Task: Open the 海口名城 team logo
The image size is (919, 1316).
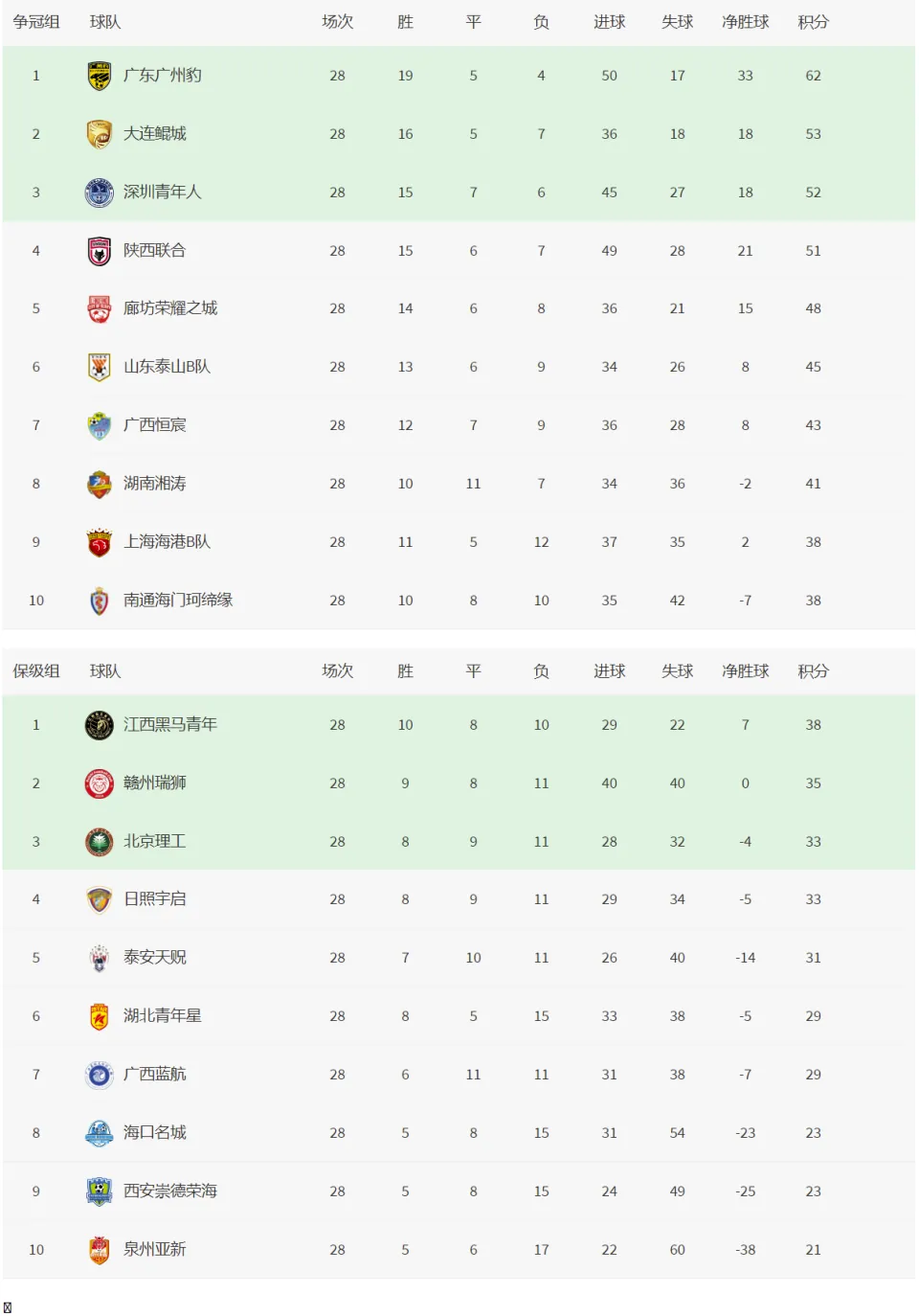Action: 99,1133
